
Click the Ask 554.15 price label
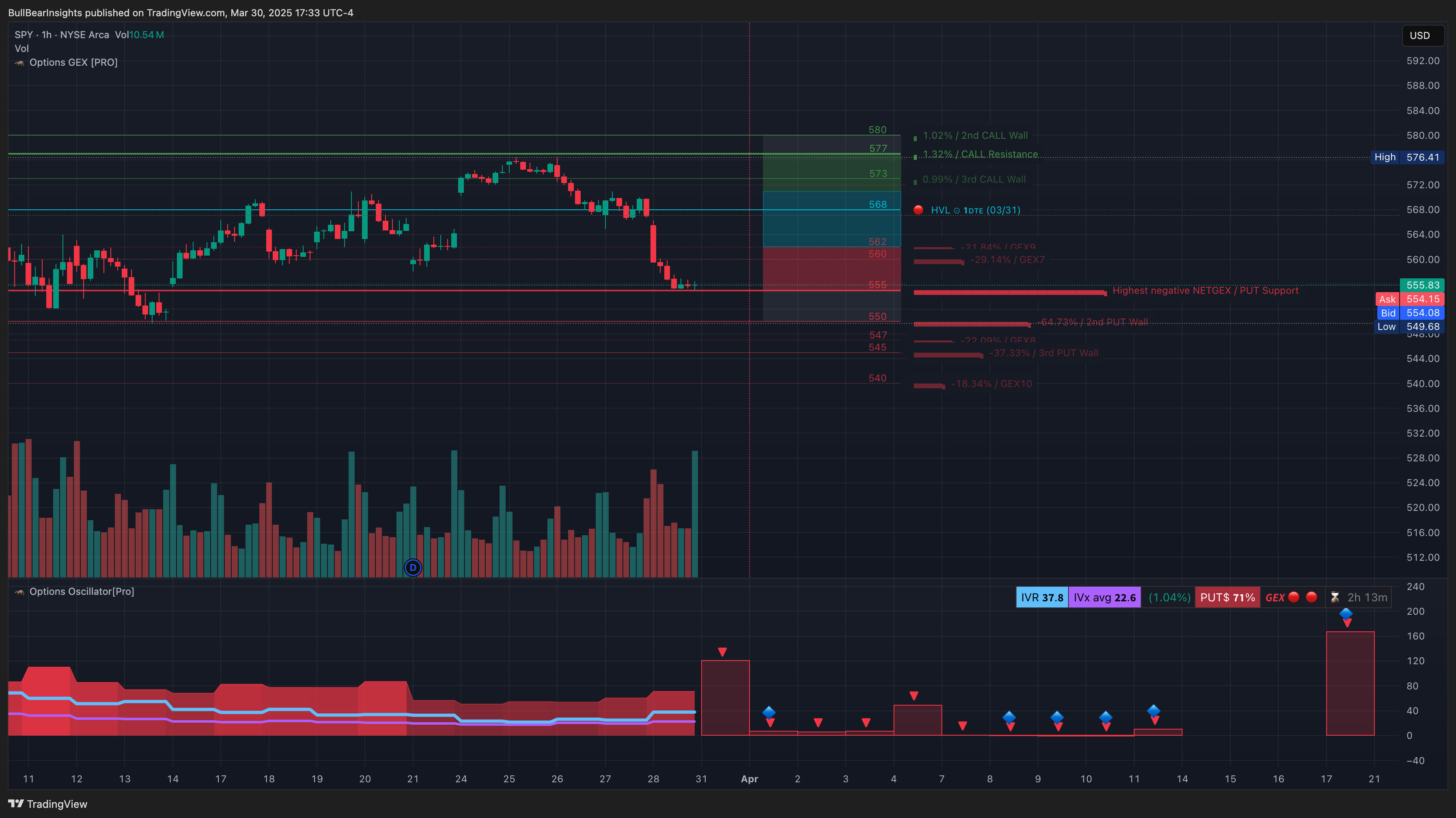pyautogui.click(x=1410, y=299)
